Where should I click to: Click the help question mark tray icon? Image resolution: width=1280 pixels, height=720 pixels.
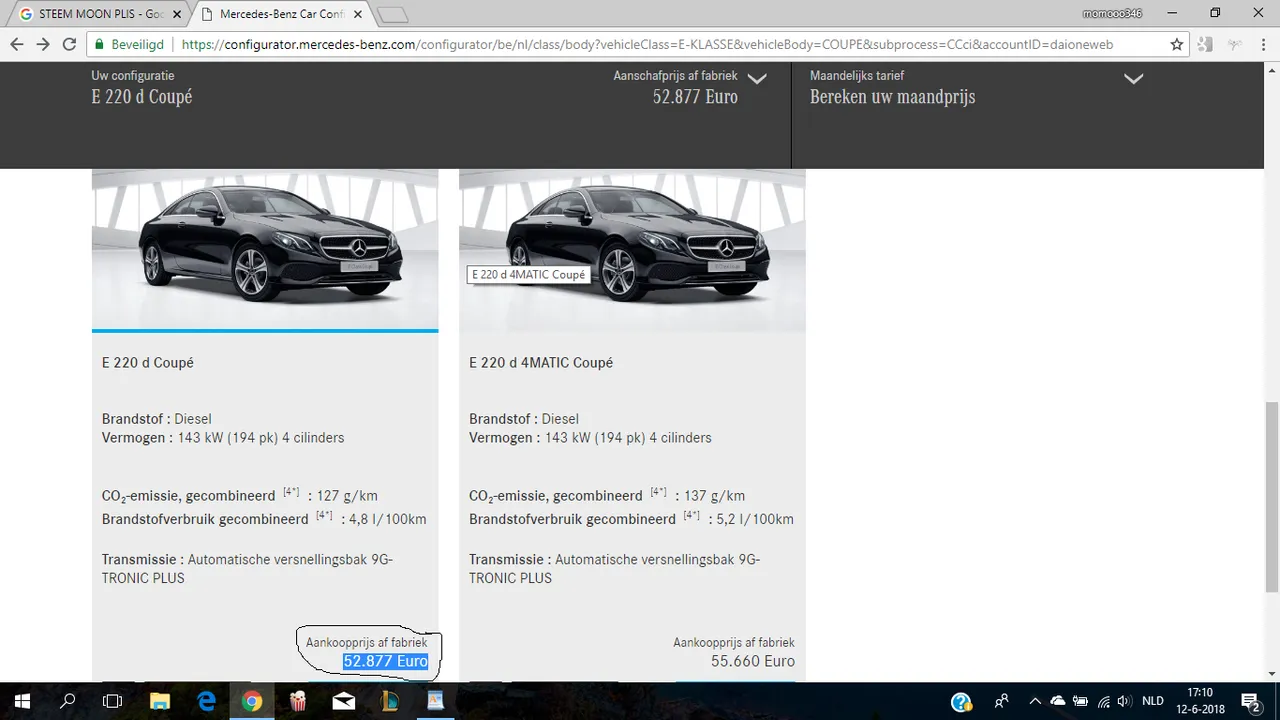961,702
